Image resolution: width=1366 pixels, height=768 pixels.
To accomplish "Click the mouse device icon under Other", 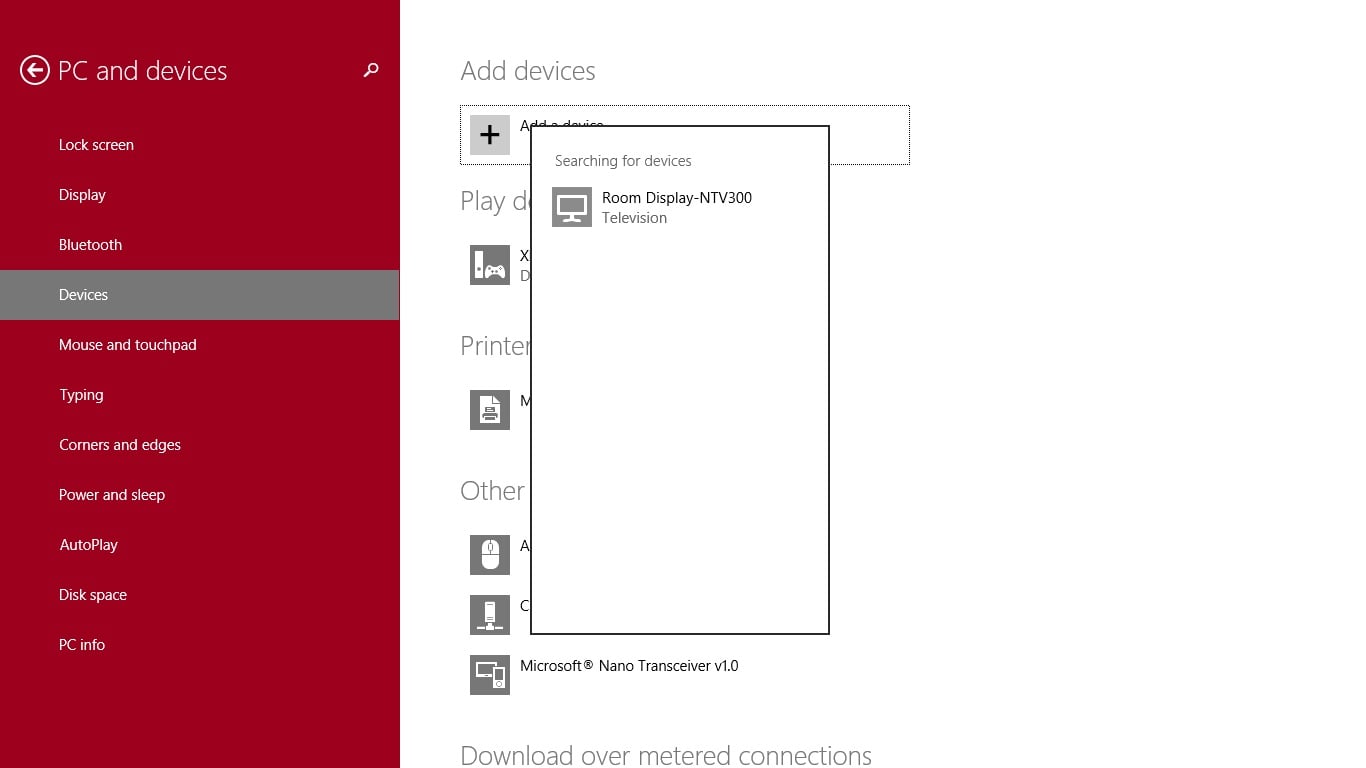I will [x=489, y=555].
